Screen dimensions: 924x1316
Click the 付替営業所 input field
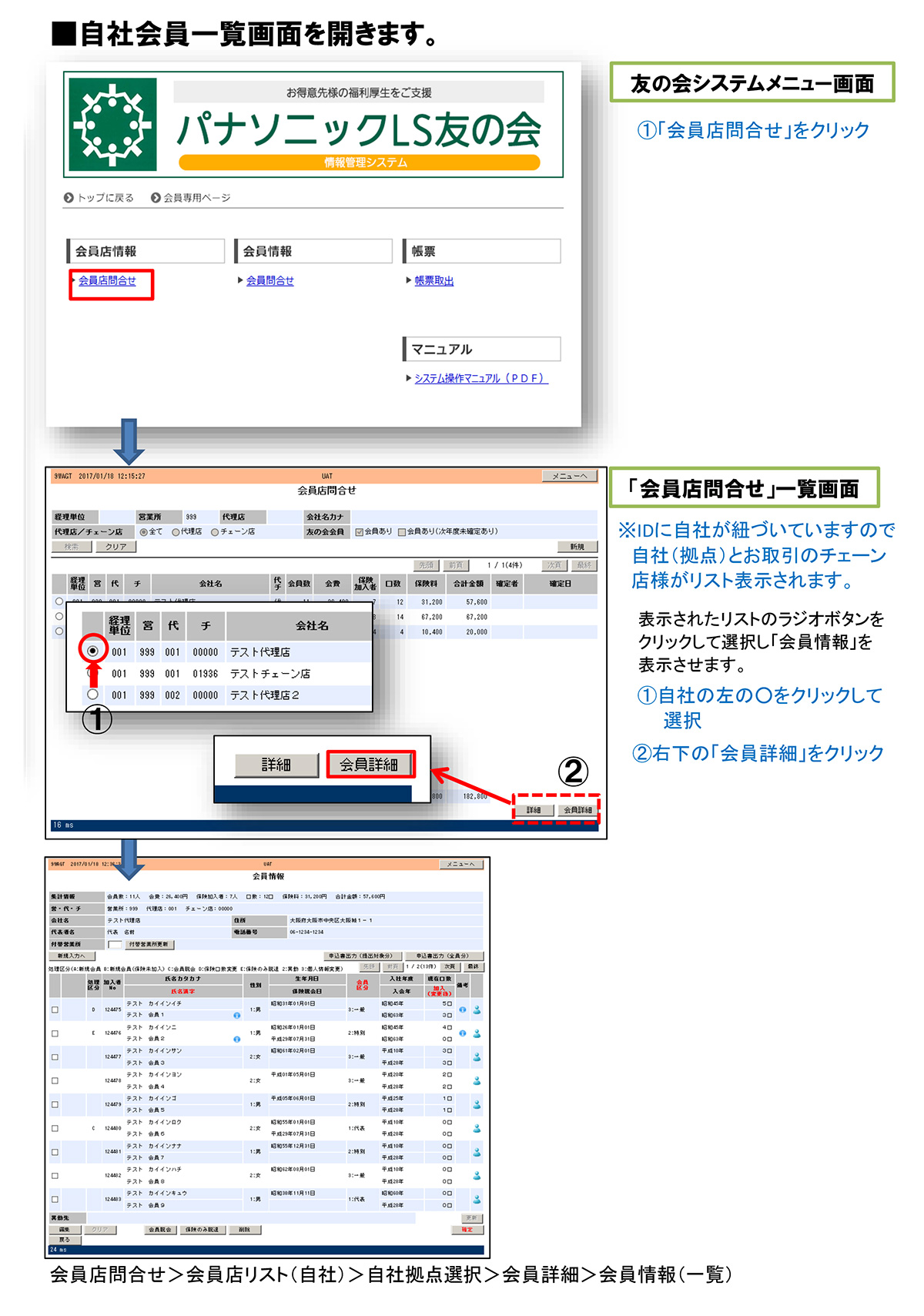(114, 944)
